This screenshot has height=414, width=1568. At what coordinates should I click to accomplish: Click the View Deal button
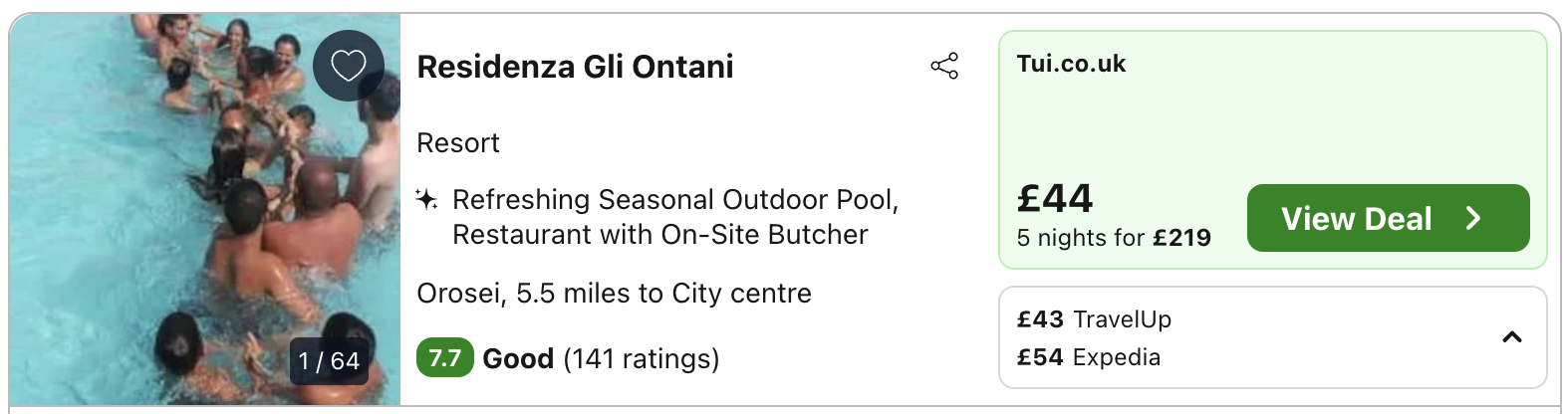click(x=1388, y=218)
